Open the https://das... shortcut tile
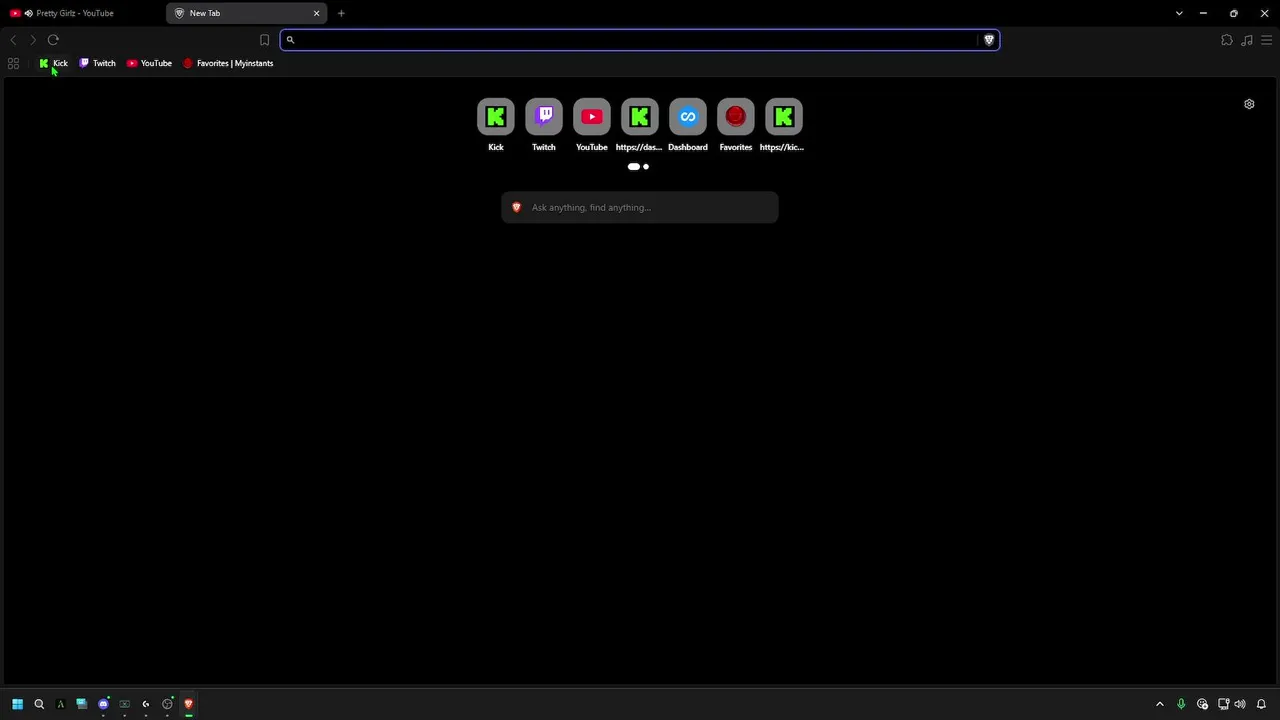1280x720 pixels. pos(640,117)
